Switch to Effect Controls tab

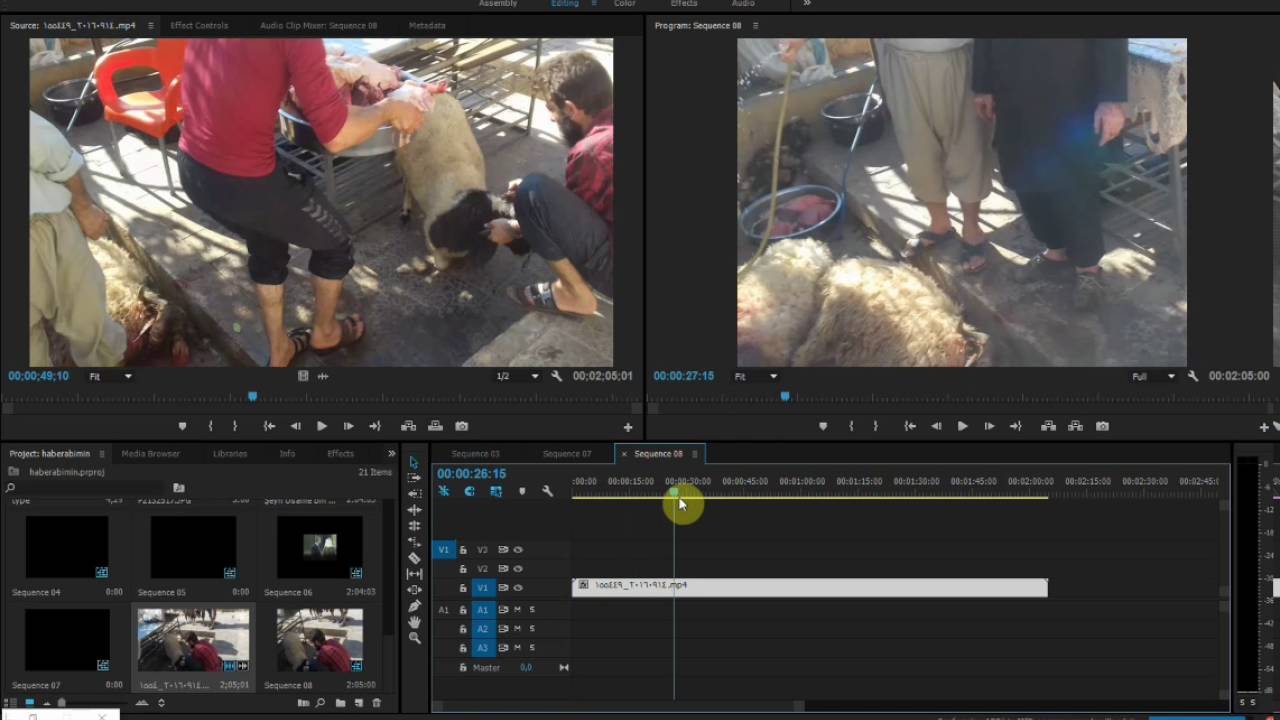[x=199, y=25]
